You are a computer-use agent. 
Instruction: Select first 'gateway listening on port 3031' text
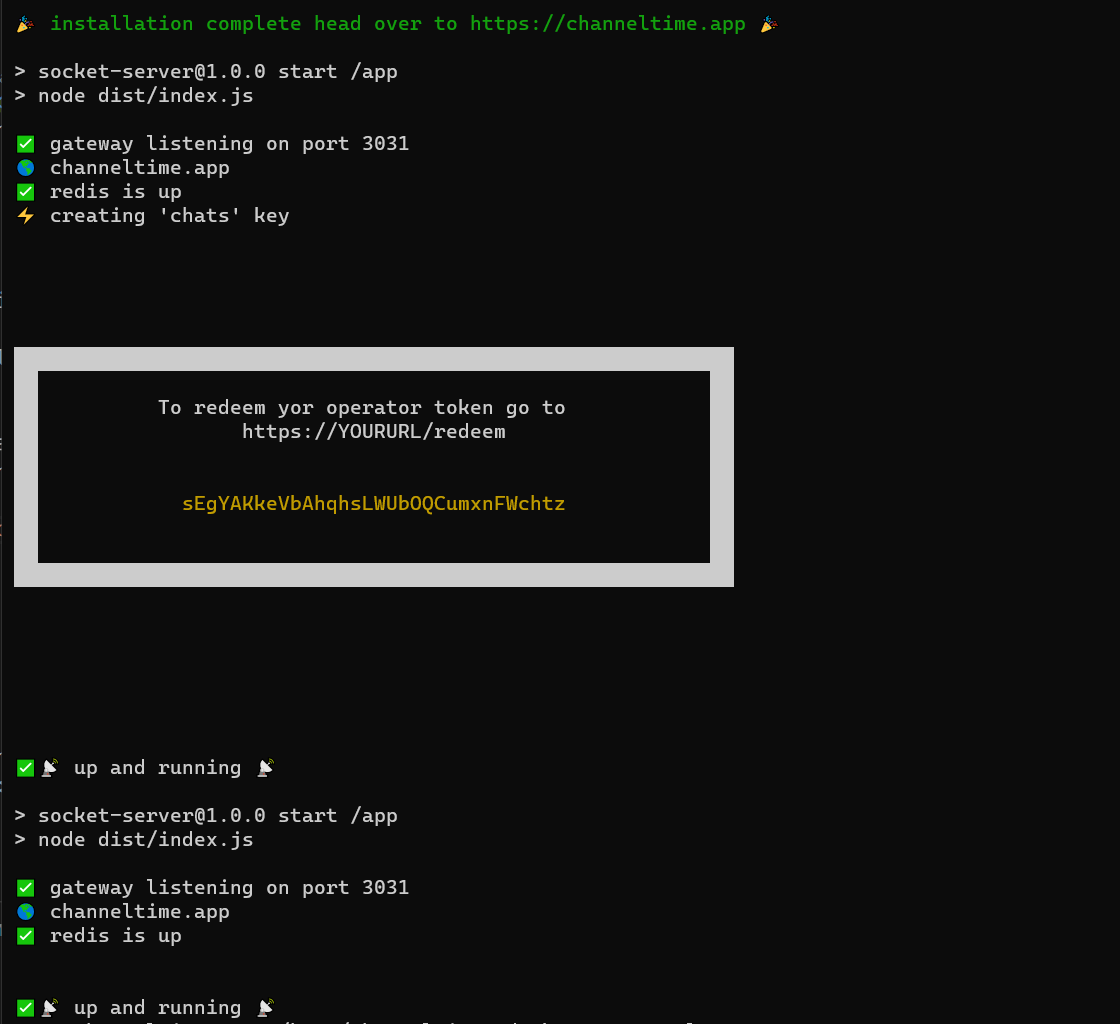coord(229,144)
